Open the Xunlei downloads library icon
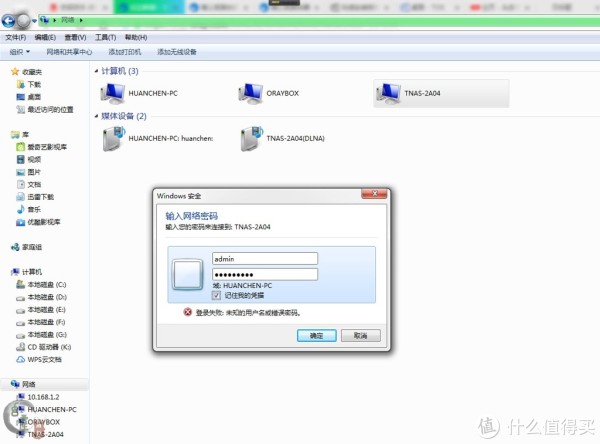Viewport: 600px width, 444px height. pyautogui.click(x=21, y=197)
